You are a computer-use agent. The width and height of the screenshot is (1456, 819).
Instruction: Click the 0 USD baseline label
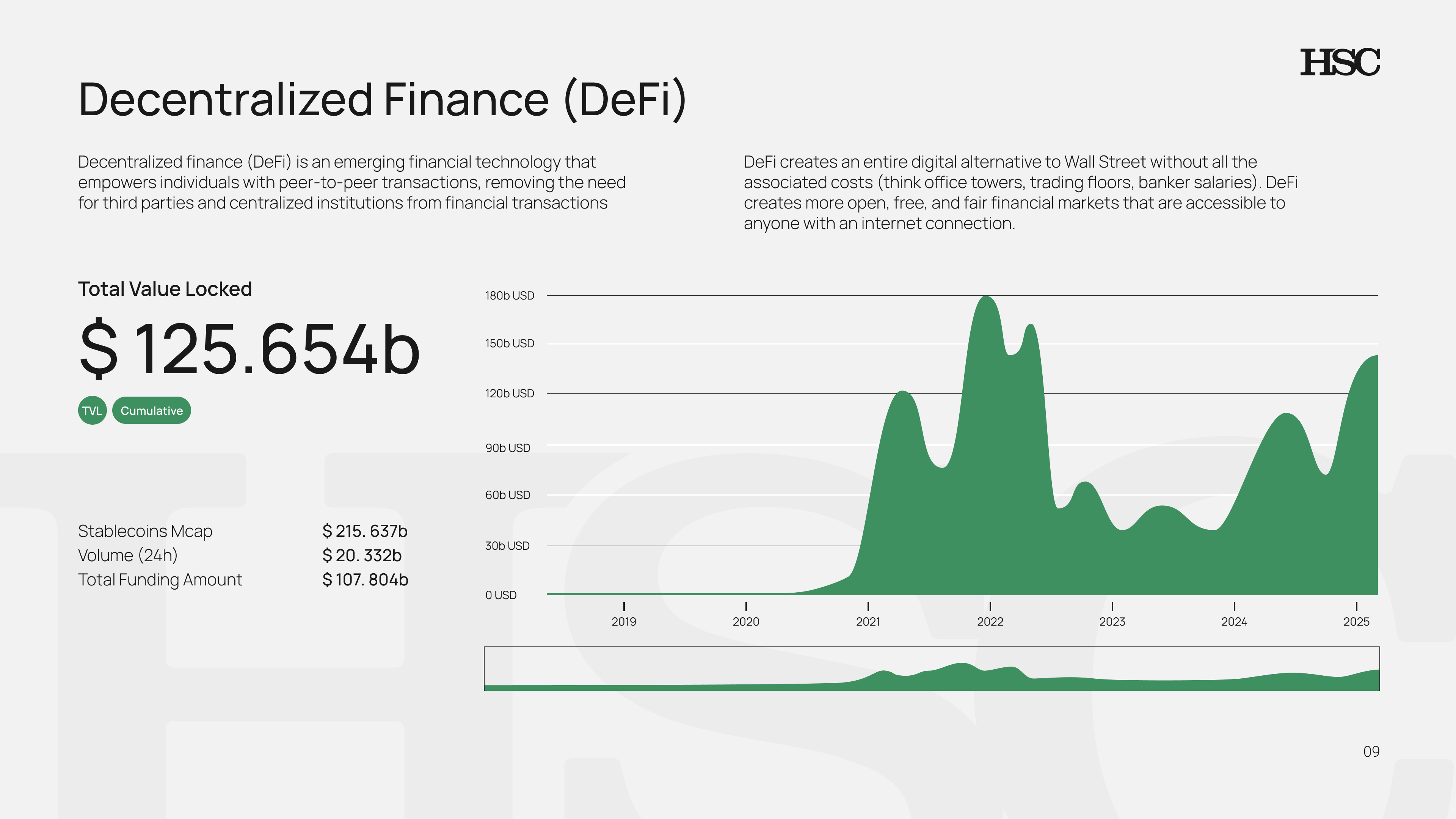pyautogui.click(x=501, y=595)
